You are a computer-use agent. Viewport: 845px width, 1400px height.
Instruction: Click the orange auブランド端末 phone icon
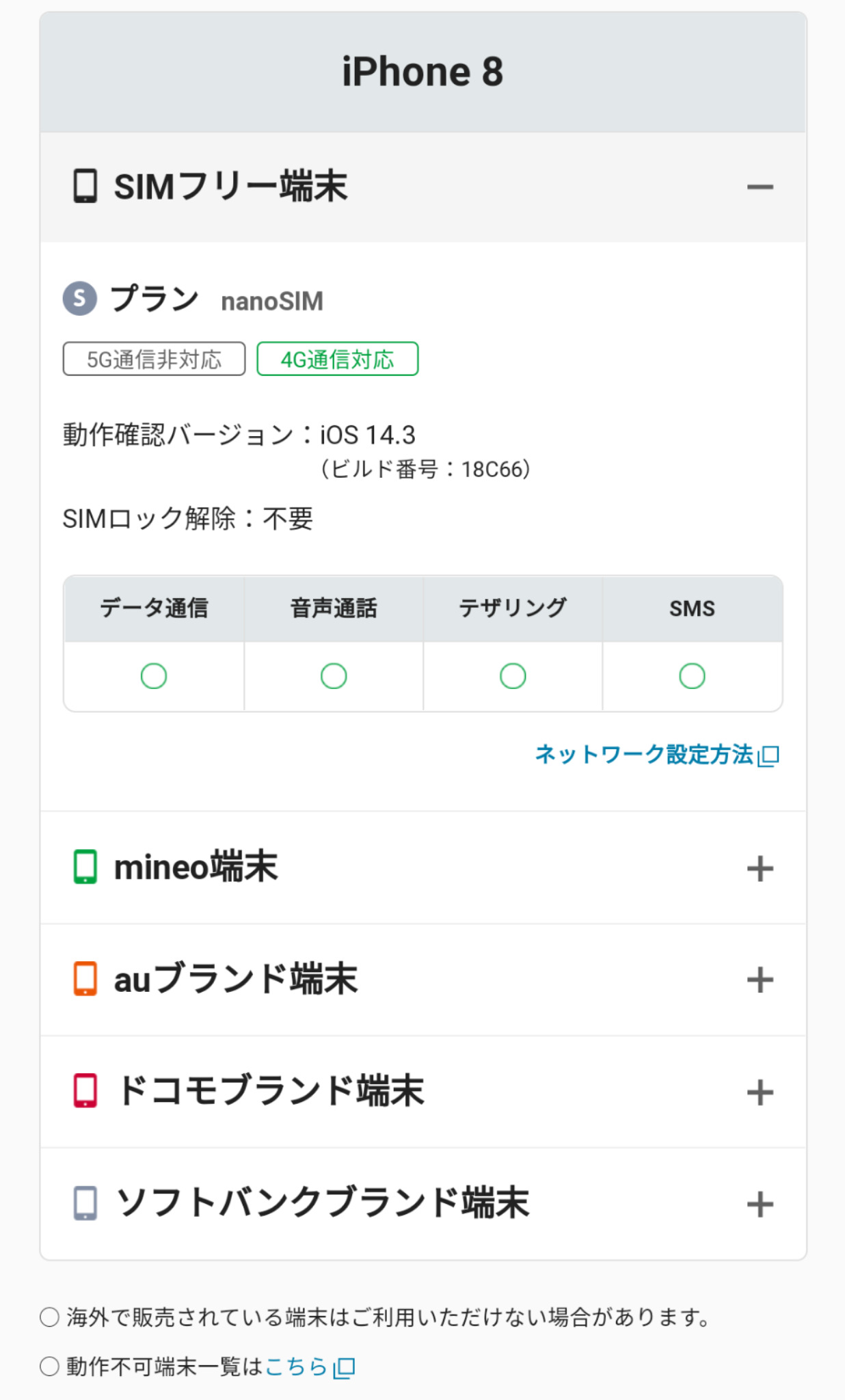pos(85,979)
